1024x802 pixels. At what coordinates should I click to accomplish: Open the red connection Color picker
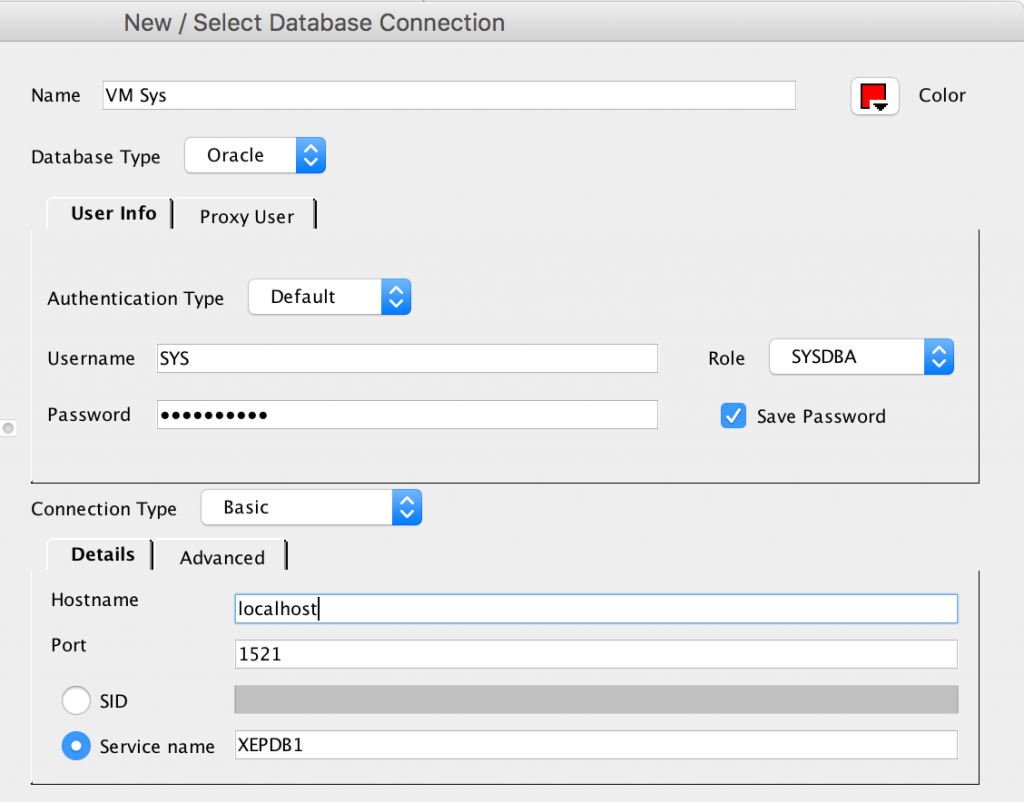pos(875,96)
